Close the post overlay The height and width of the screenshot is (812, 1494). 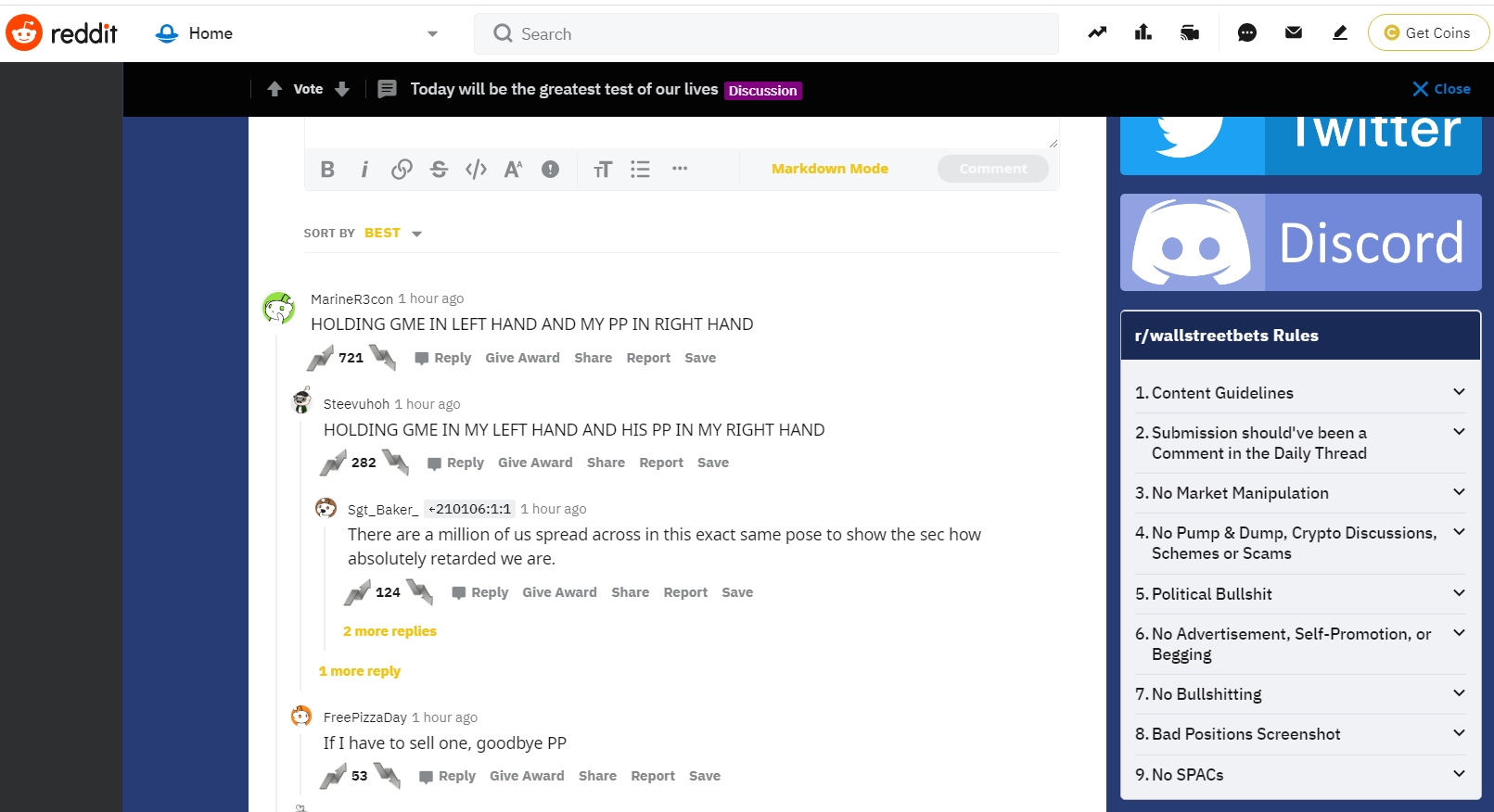tap(1441, 89)
